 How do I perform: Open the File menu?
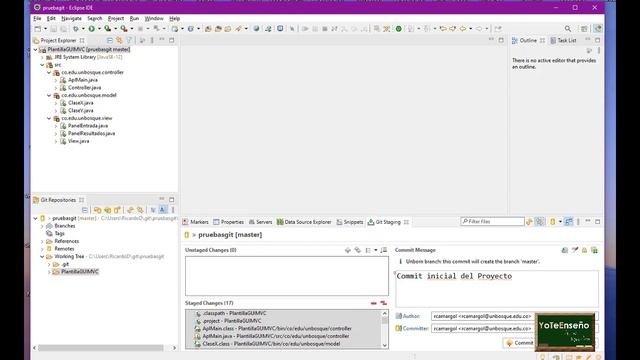(x=37, y=18)
